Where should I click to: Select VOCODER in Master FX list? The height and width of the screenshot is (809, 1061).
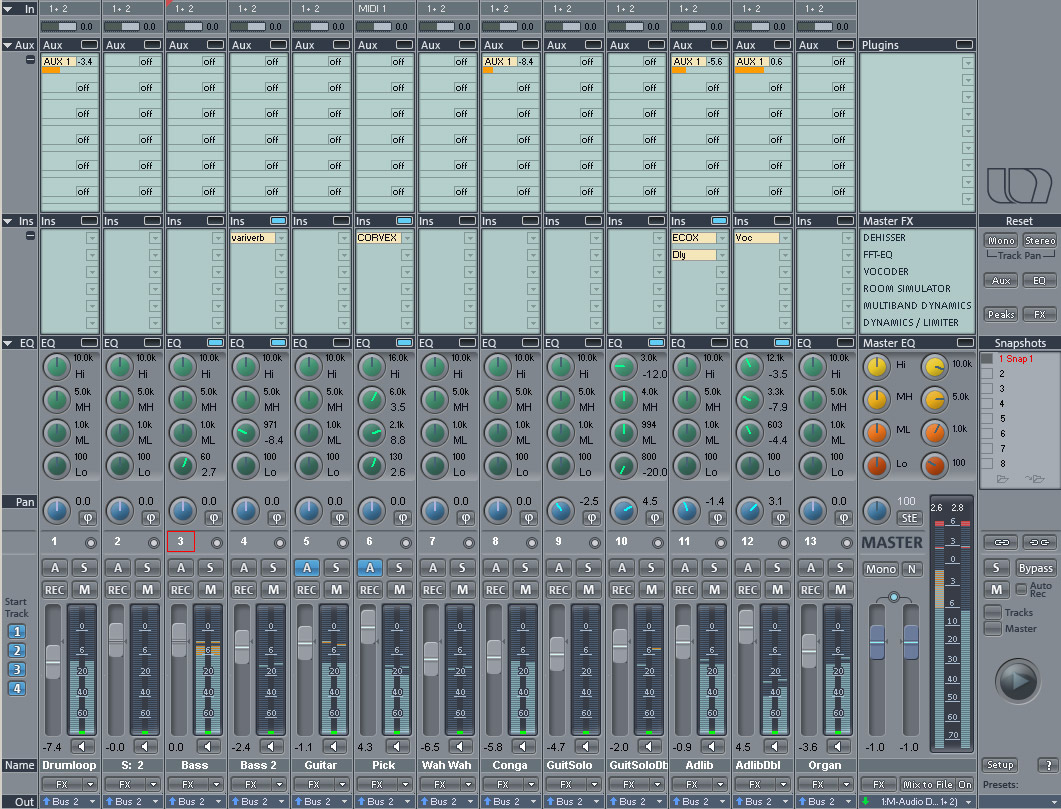(886, 271)
